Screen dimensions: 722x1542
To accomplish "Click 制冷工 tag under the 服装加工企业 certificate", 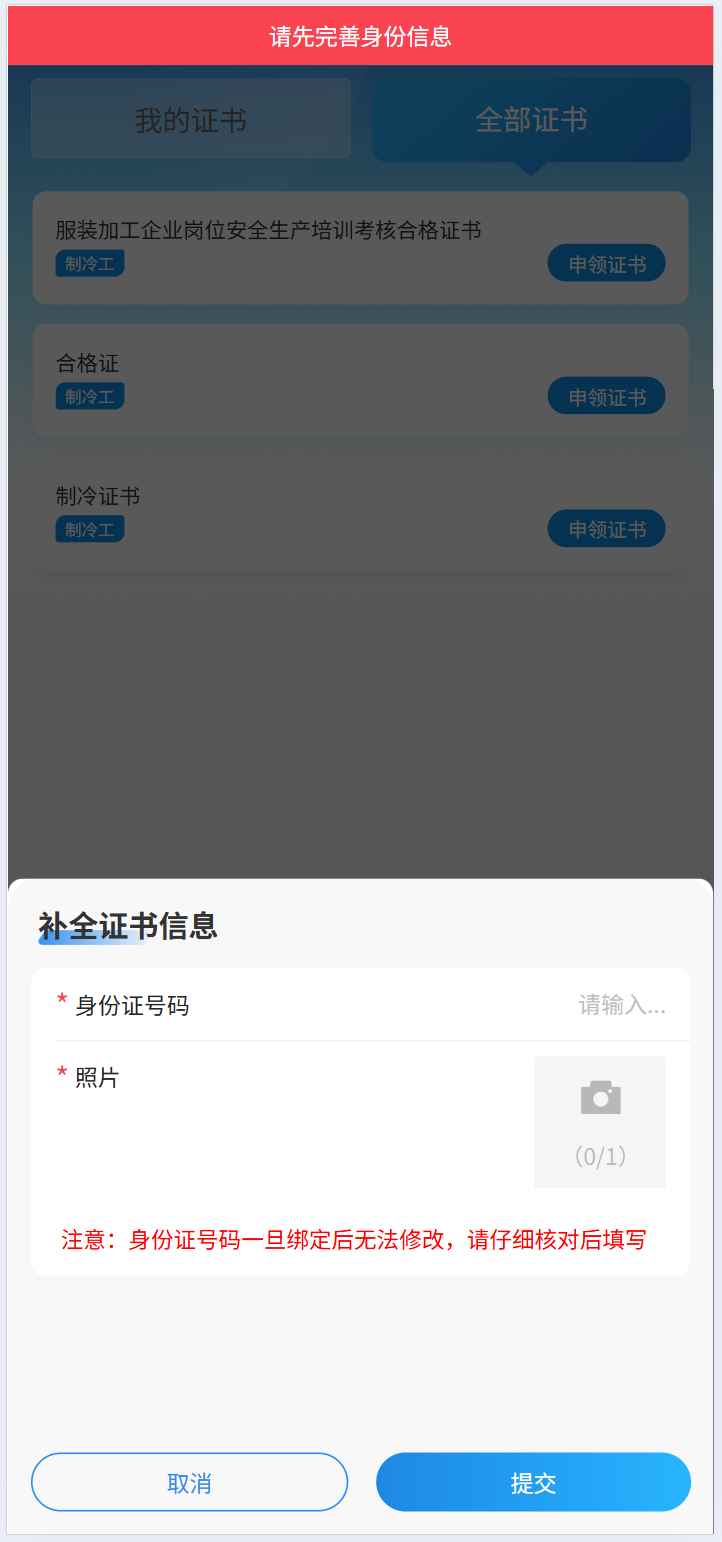I will pyautogui.click(x=90, y=264).
